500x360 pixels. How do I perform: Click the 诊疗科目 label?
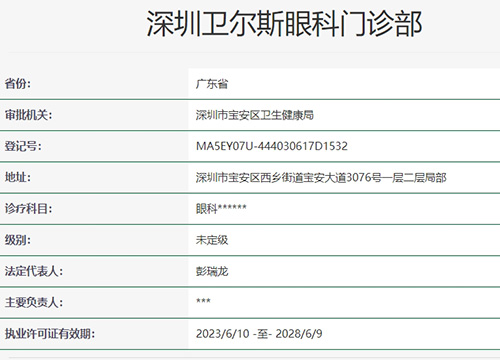(28, 209)
